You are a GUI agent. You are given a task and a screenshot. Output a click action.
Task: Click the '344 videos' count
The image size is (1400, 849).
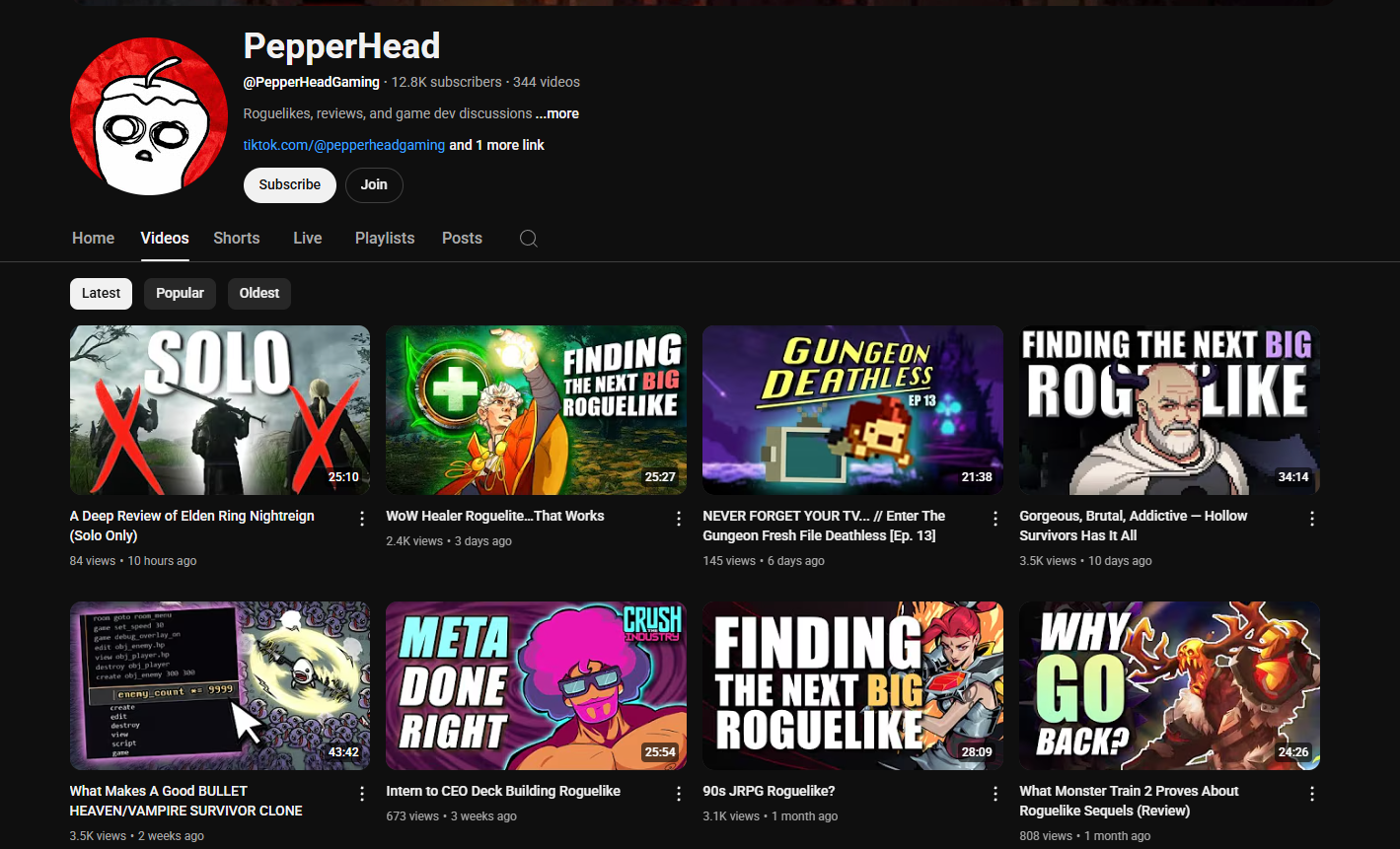547,82
